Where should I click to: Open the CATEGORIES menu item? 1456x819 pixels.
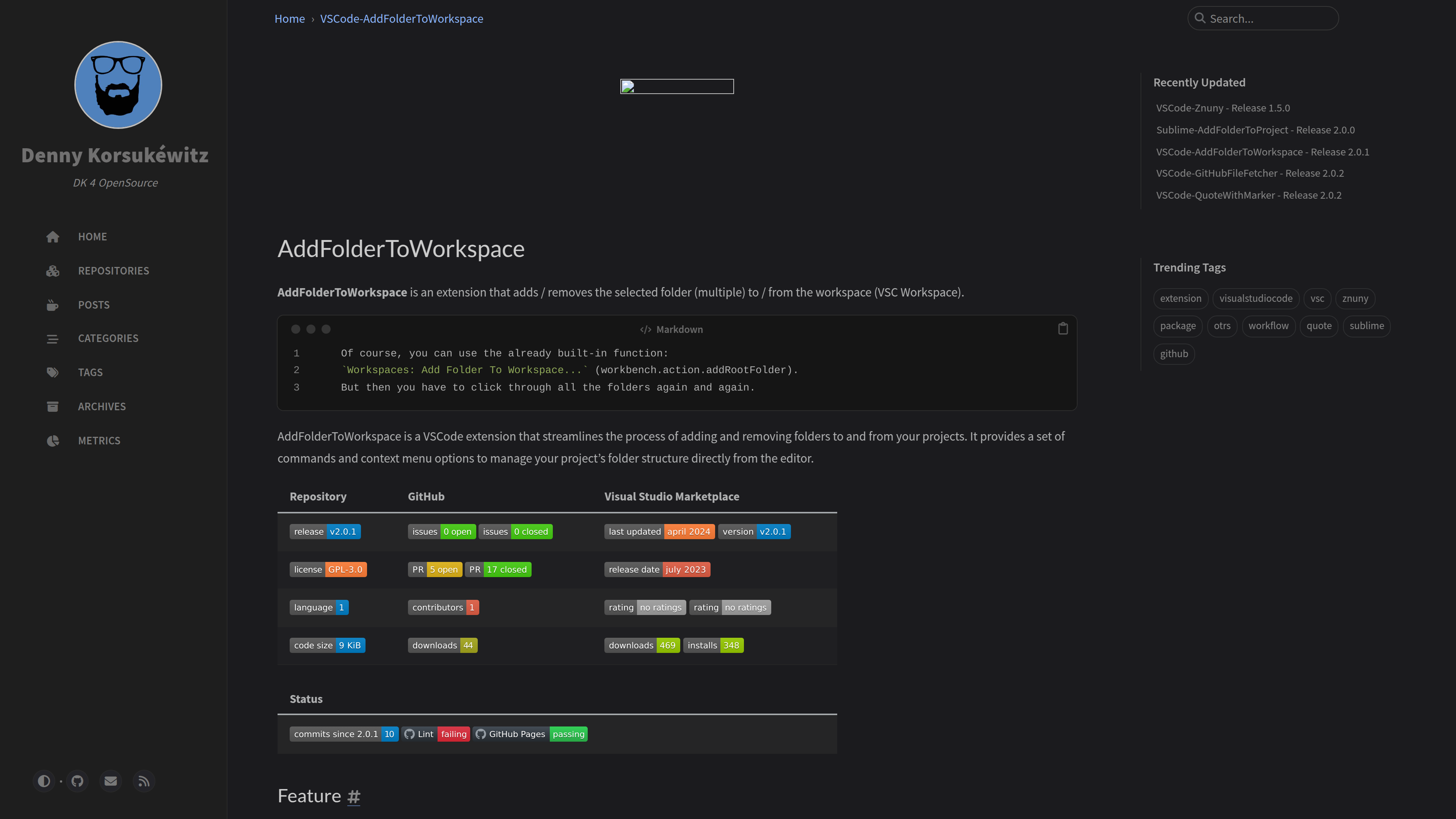click(x=108, y=339)
